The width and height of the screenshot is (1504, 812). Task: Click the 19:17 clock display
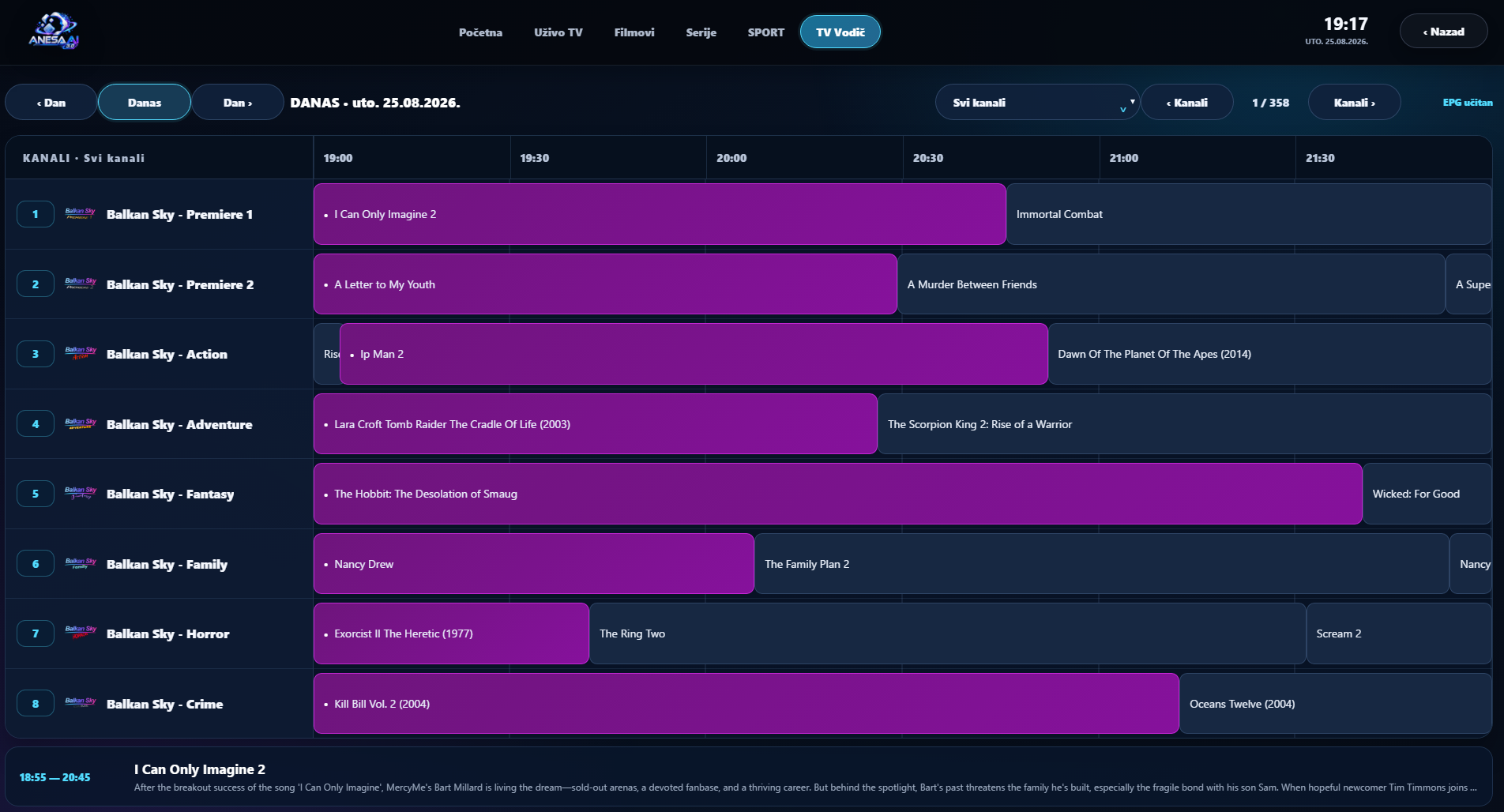1345,24
